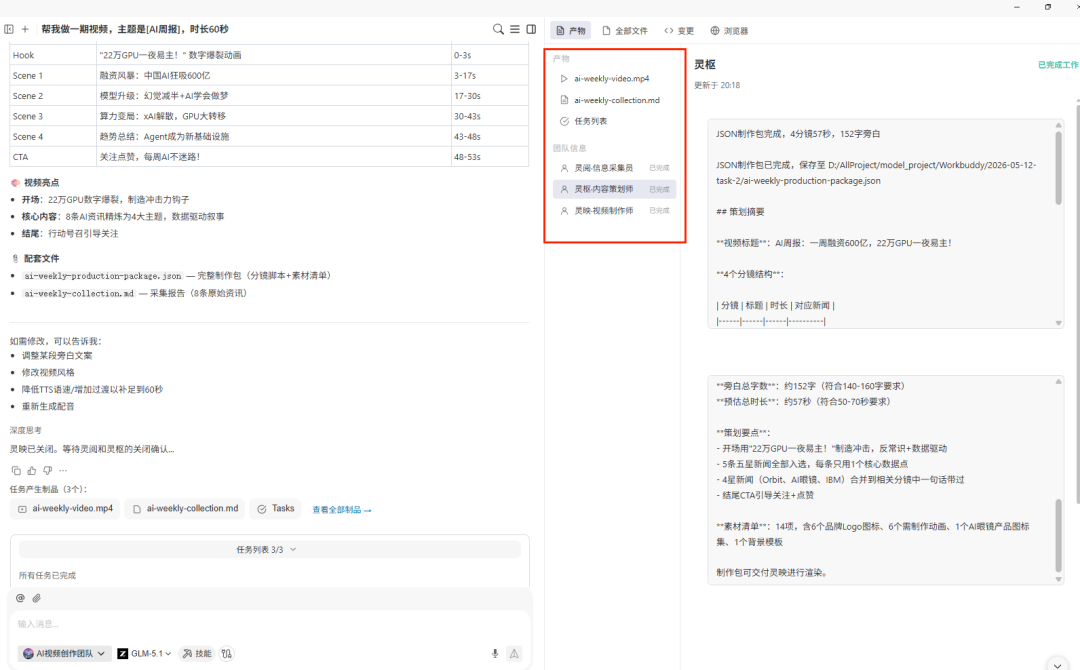Start a new chat with plus icon
This screenshot has width=1080, height=670.
[25, 29]
